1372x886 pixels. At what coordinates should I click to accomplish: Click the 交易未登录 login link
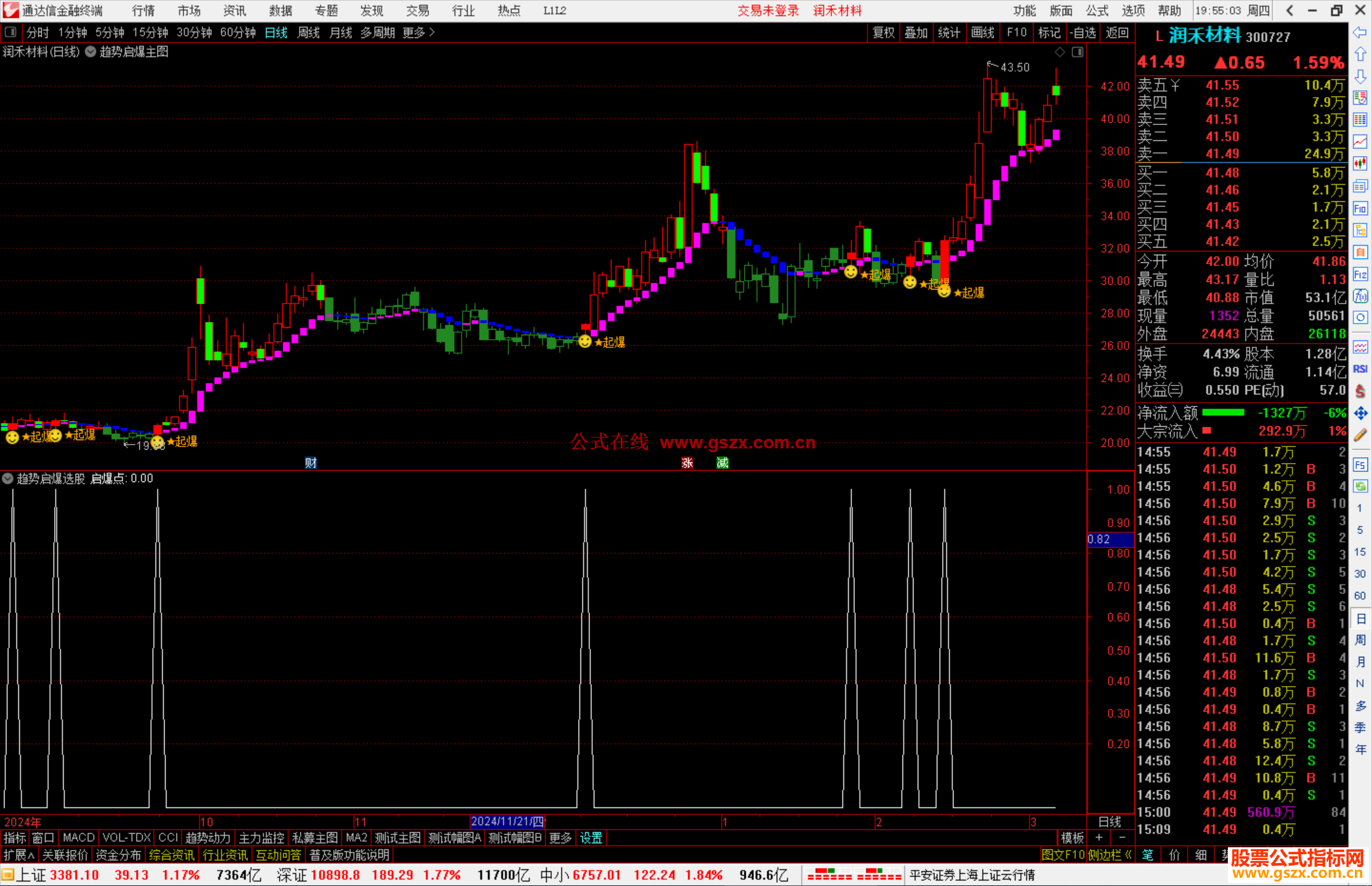(768, 11)
